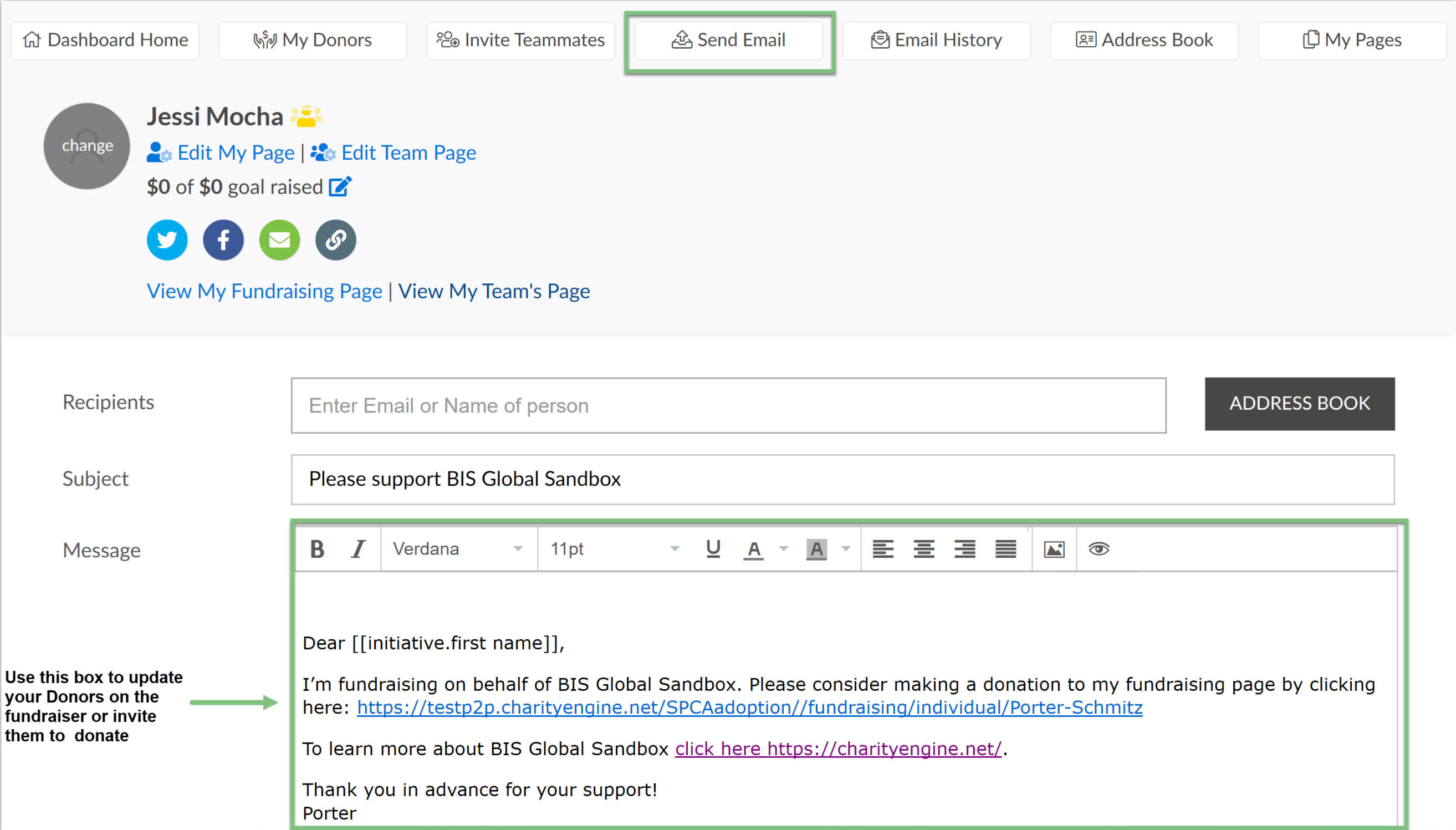The width and height of the screenshot is (1456, 830).
Task: Toggle italic formatting in the editor
Action: click(358, 549)
